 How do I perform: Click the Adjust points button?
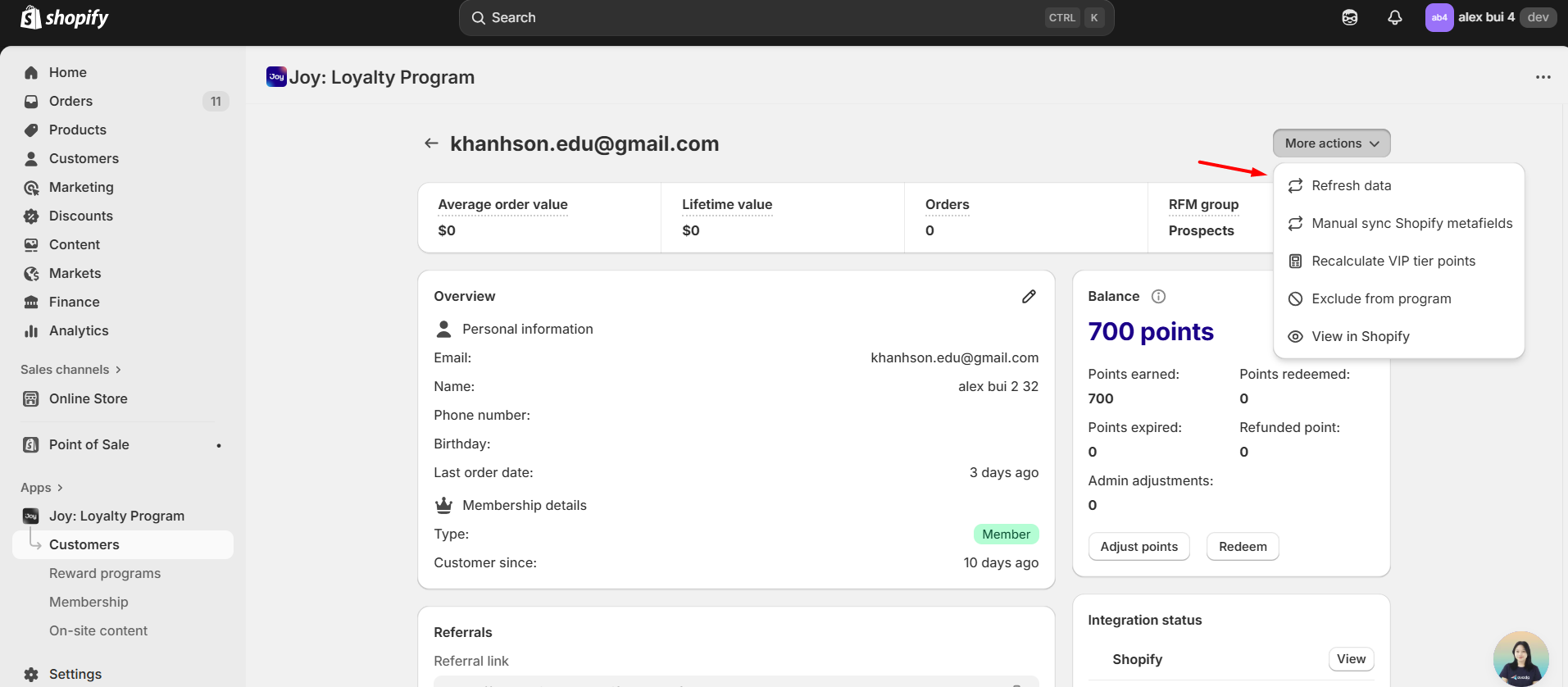click(x=1139, y=547)
